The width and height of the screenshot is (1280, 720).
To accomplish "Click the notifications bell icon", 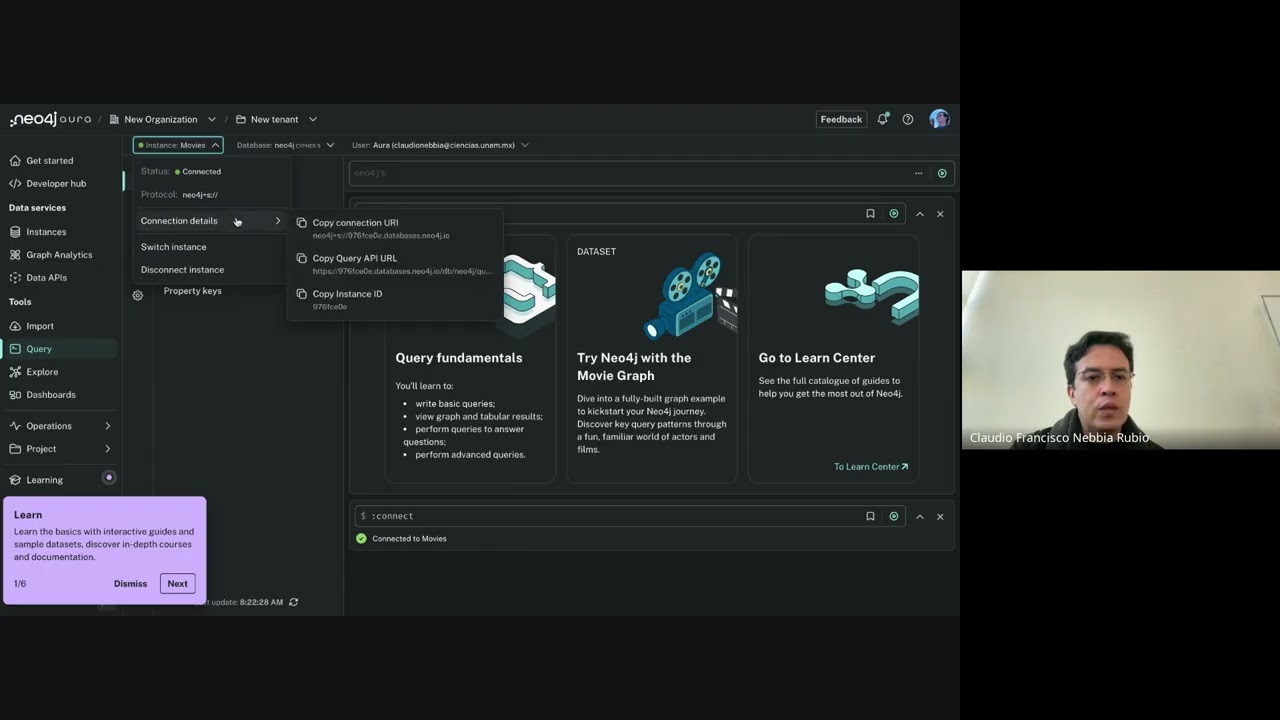I will 883,119.
